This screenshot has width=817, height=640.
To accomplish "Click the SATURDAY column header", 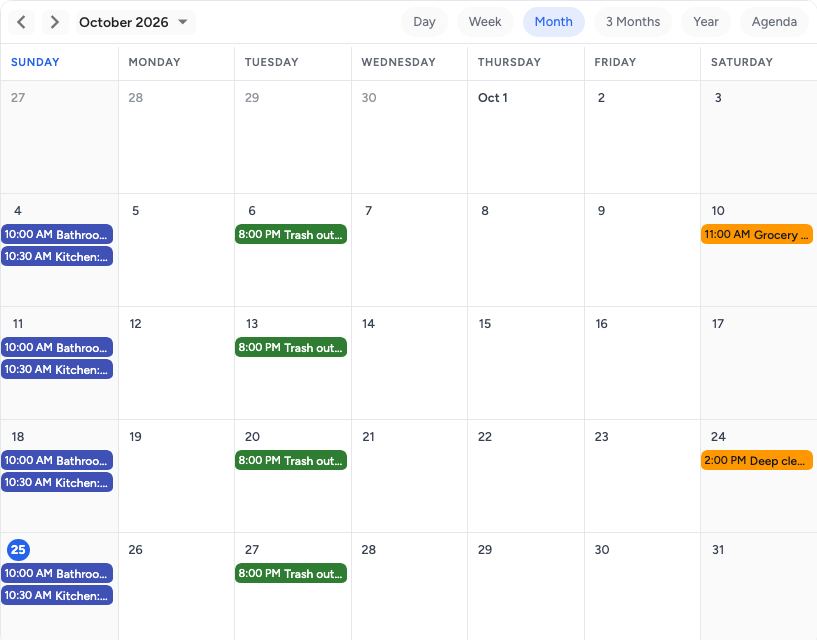I will [x=741, y=63].
